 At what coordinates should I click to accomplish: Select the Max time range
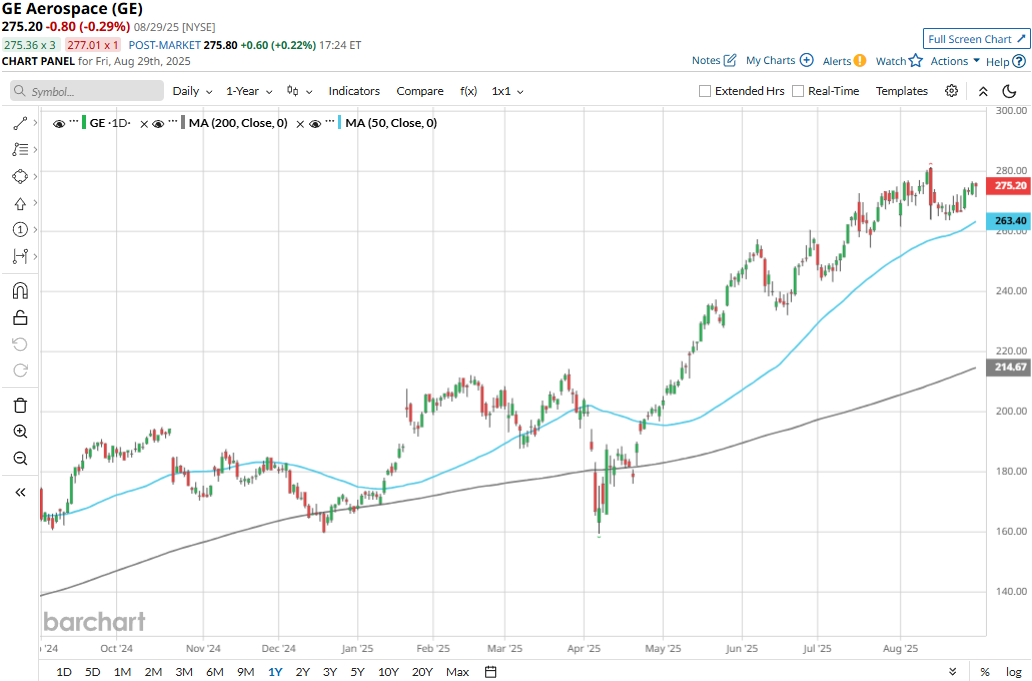pos(457,672)
